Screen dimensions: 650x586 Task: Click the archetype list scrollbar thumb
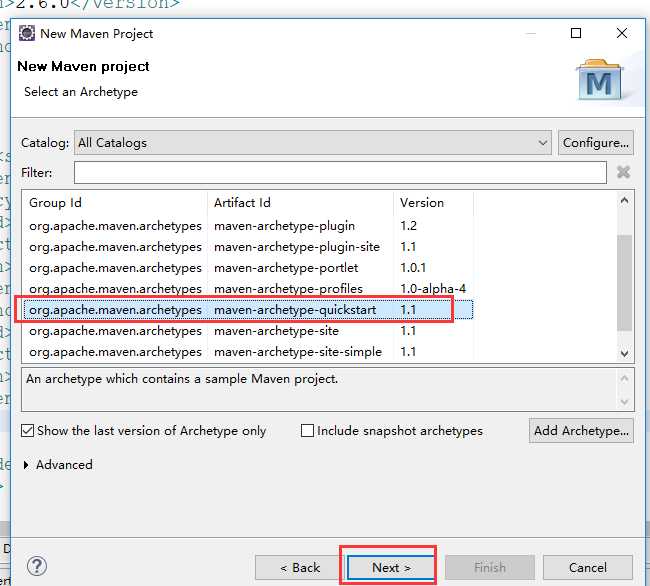click(624, 283)
